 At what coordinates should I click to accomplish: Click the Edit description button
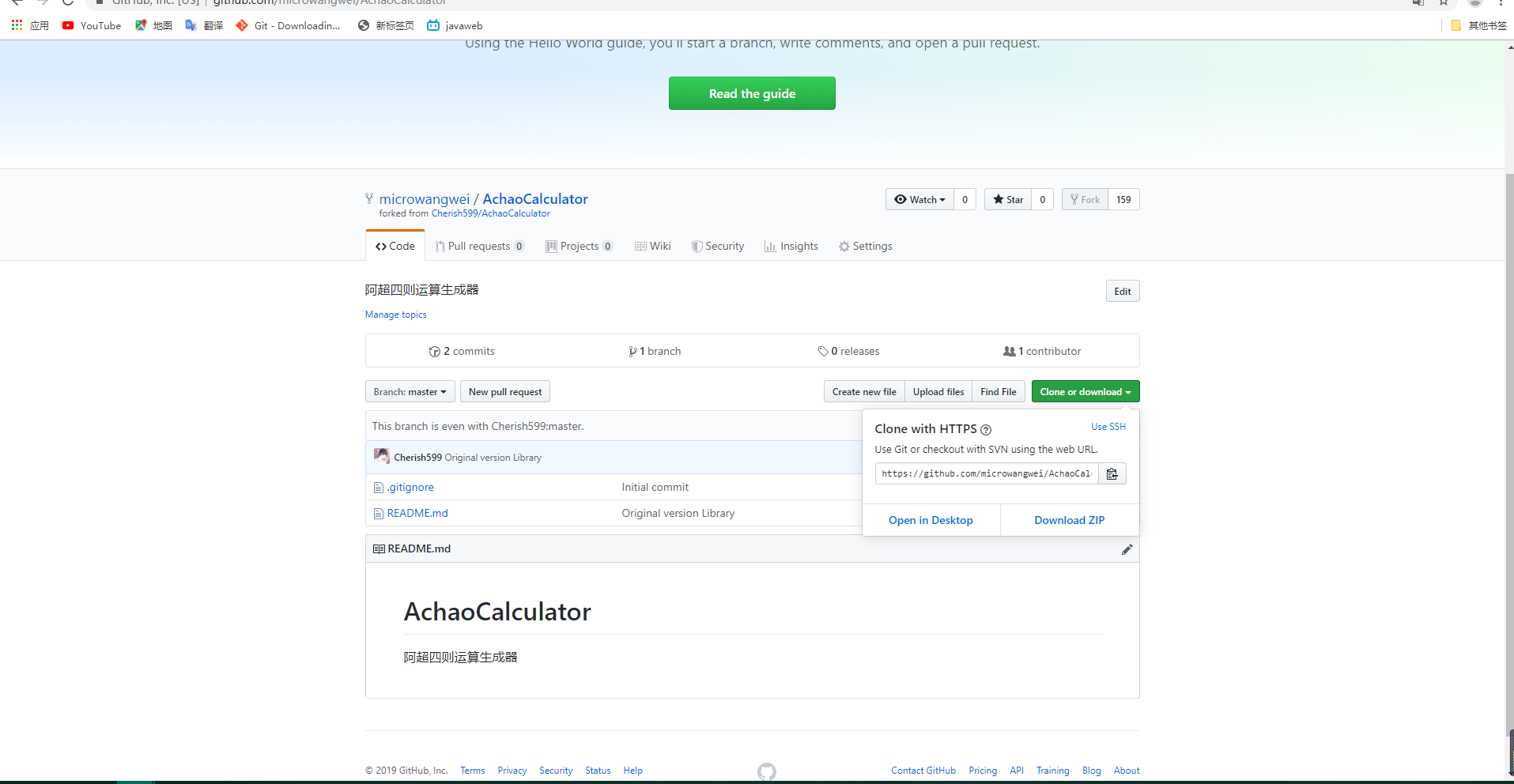1123,291
